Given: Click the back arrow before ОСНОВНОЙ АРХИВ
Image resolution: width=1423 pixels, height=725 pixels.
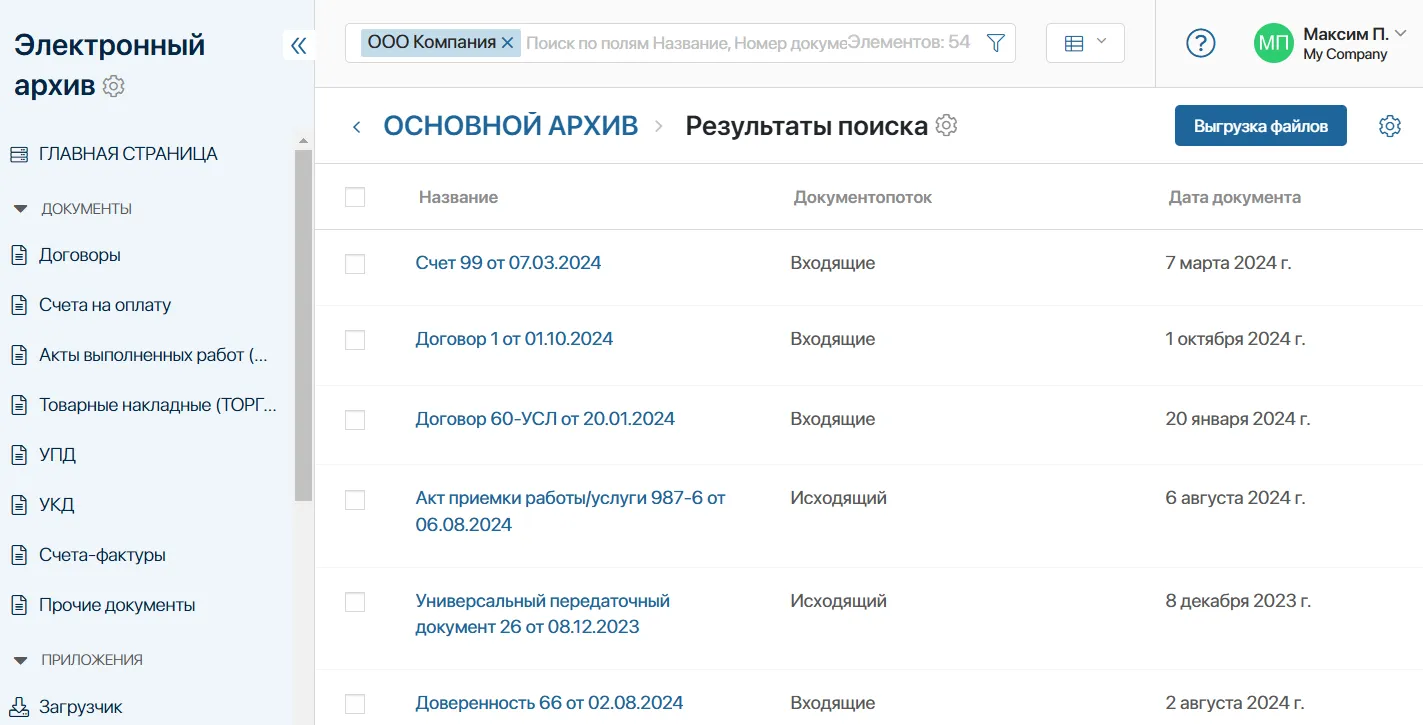Looking at the screenshot, I should click(x=356, y=125).
